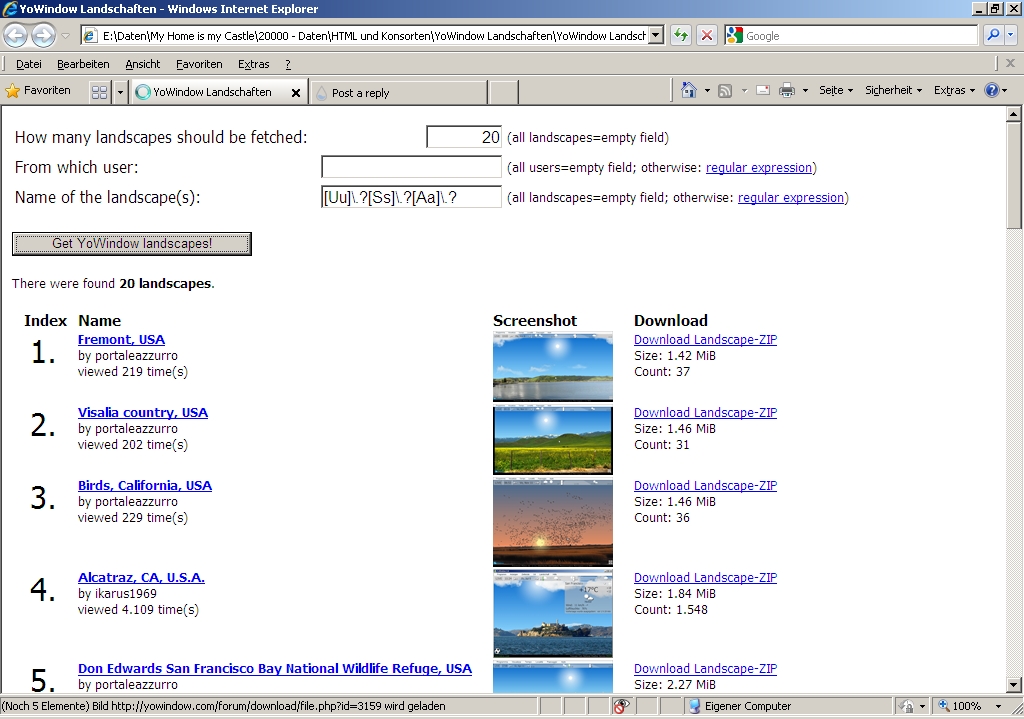
Task: Open the Bearbeiten menu
Action: point(85,63)
